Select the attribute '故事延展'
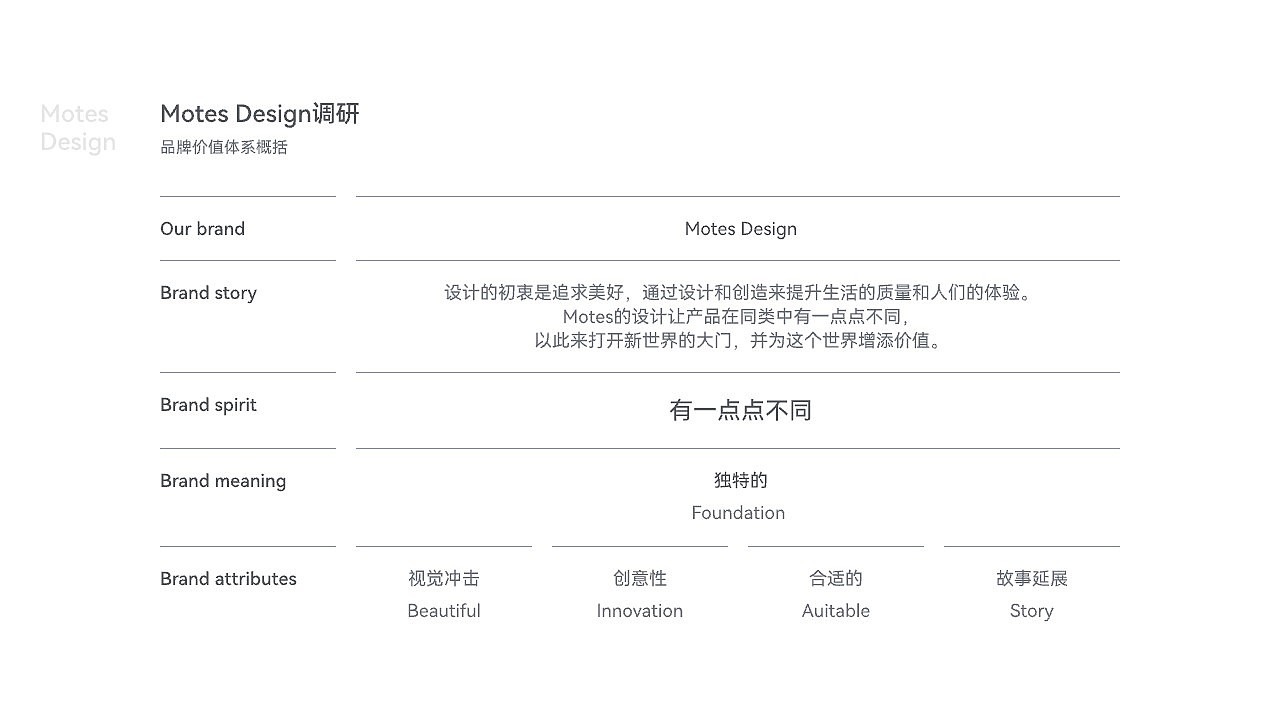Image resolution: width=1280 pixels, height=720 pixels. 1032,579
